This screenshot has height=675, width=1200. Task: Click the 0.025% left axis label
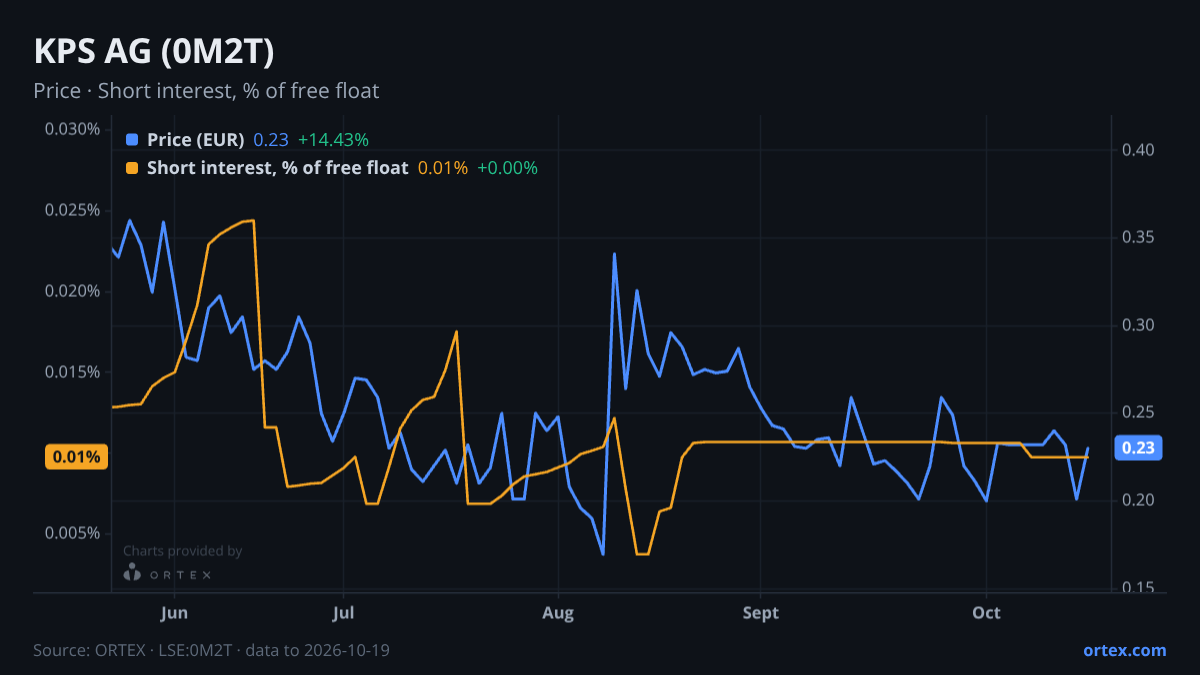[72, 210]
